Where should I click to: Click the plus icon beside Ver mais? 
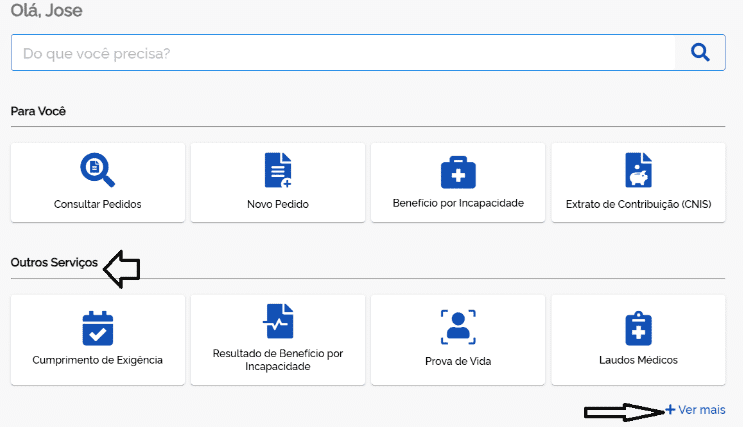[x=670, y=409]
